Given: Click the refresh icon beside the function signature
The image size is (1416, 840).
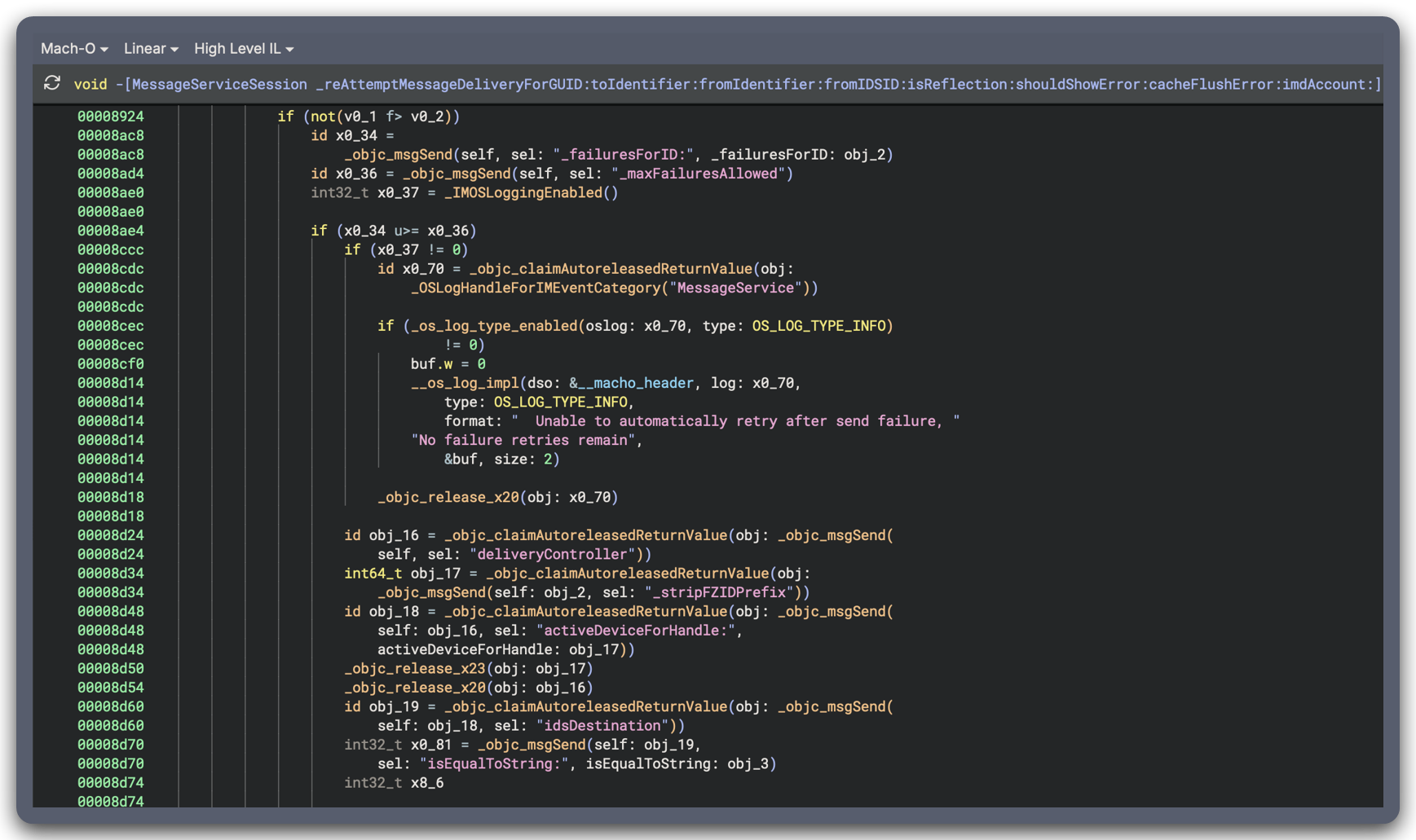Looking at the screenshot, I should 52,83.
